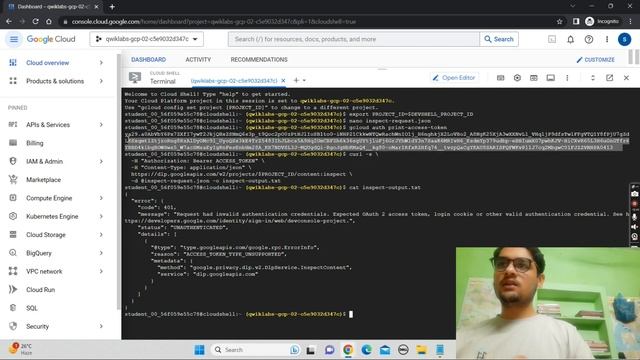Expand BigQuery submenu arrow

(x=101, y=253)
